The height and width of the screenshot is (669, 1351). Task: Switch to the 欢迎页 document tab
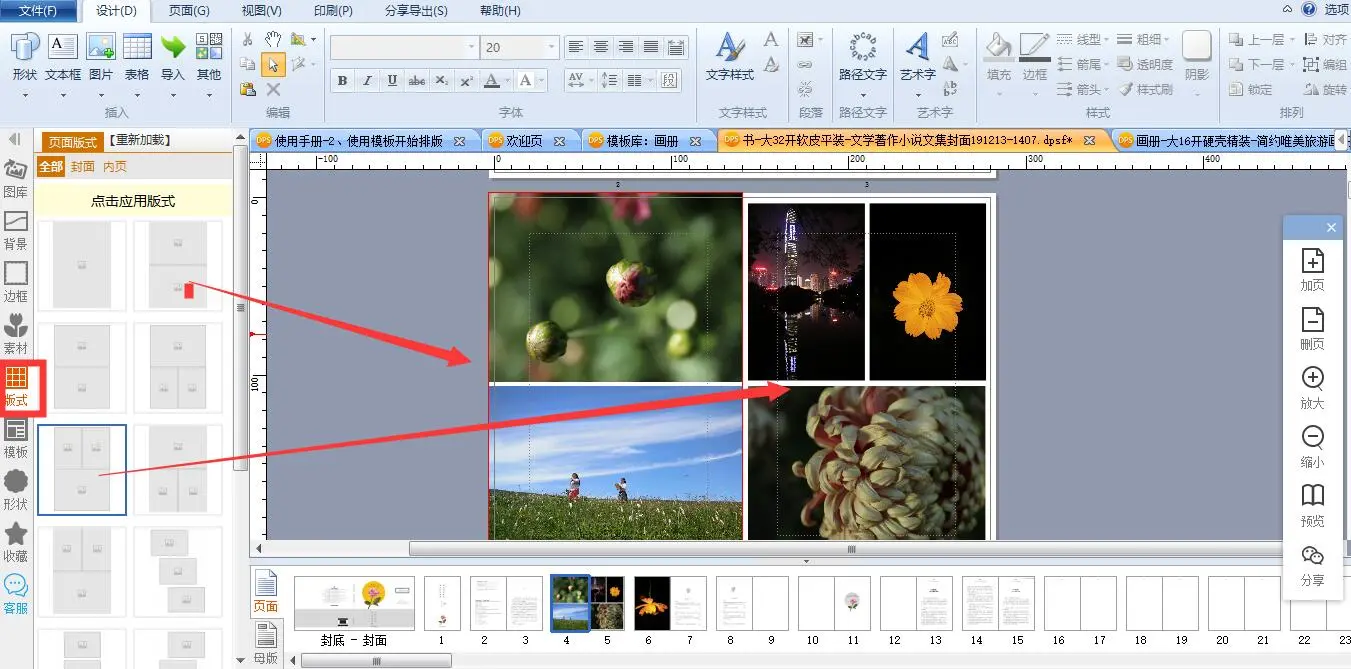coord(524,141)
